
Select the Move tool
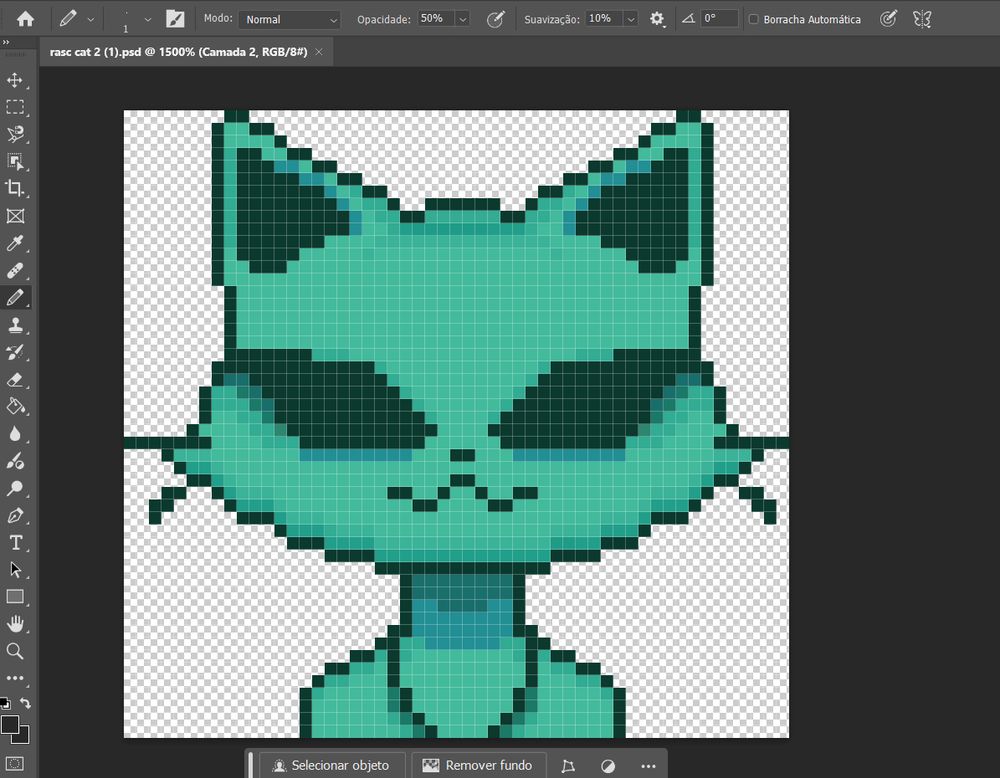pyautogui.click(x=15, y=80)
